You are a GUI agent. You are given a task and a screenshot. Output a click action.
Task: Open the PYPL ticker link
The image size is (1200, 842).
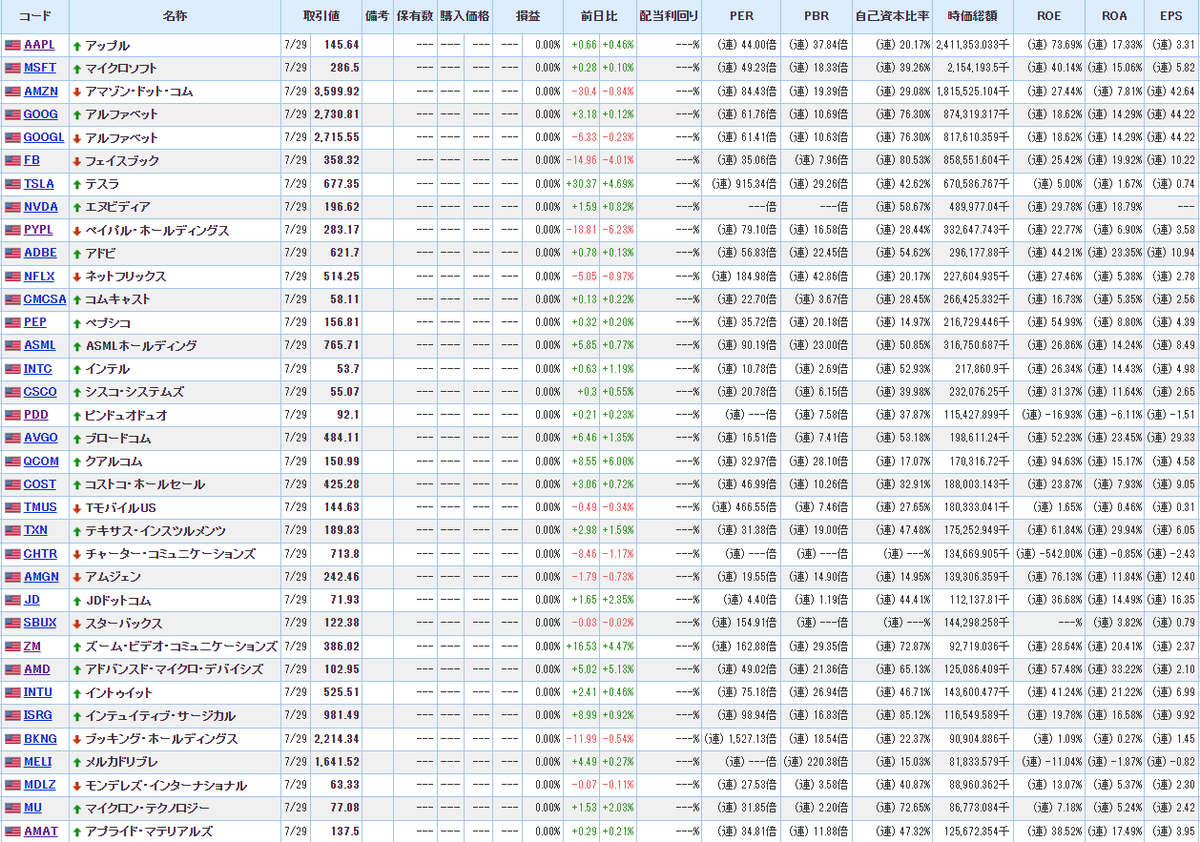pyautogui.click(x=40, y=230)
